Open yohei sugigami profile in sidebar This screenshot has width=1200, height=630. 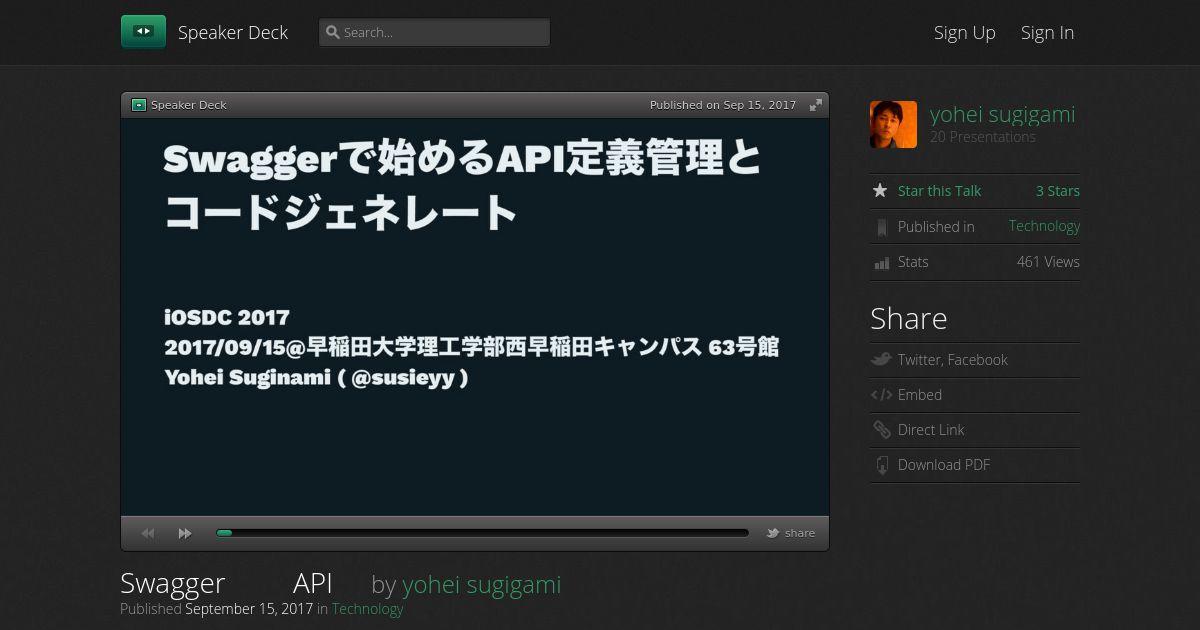tap(1003, 114)
